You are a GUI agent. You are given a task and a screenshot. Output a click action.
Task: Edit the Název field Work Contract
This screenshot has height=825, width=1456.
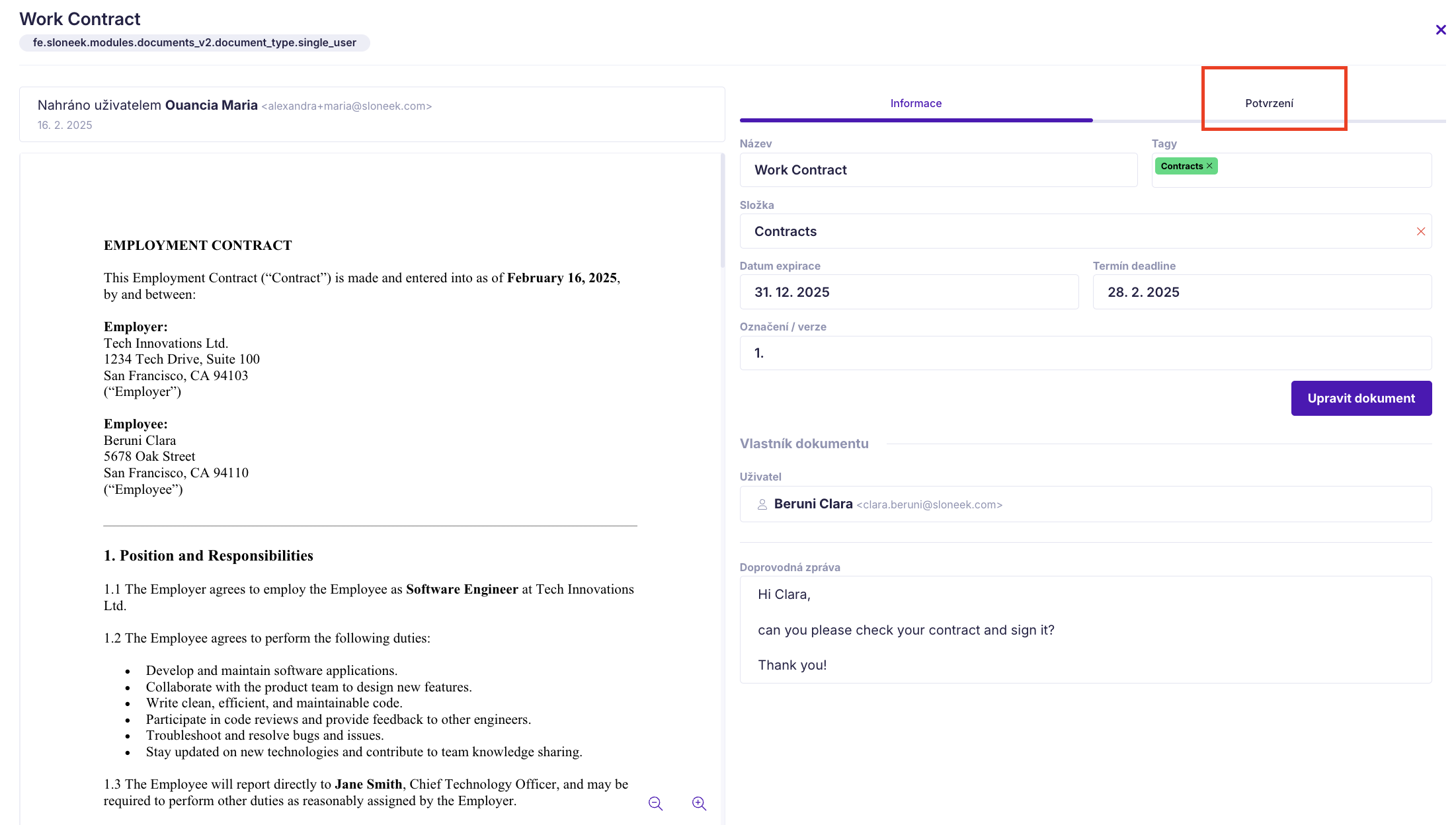tap(938, 170)
